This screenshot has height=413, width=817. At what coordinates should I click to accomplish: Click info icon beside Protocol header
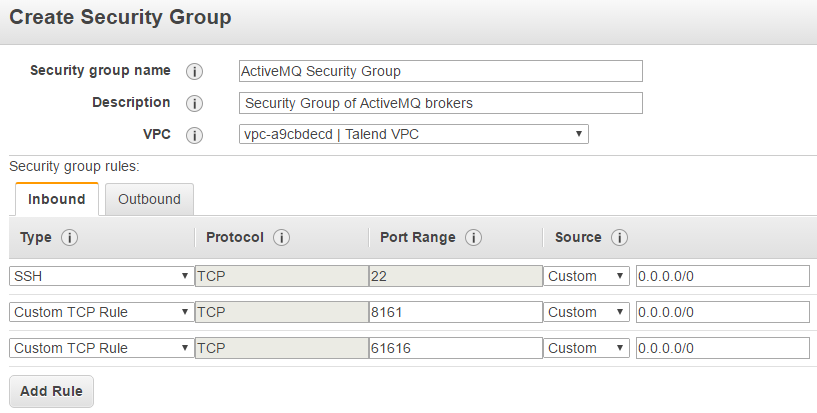tap(281, 238)
